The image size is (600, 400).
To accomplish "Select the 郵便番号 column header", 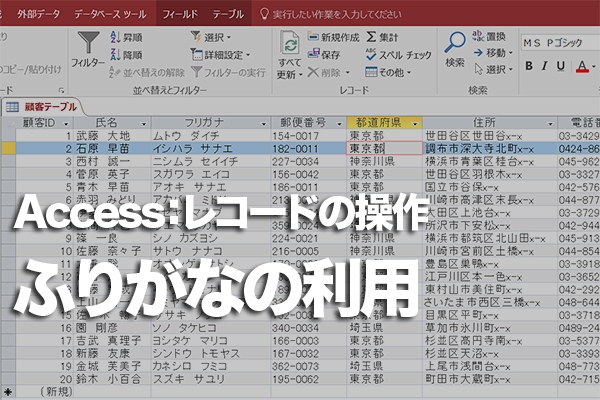I will click(x=309, y=123).
